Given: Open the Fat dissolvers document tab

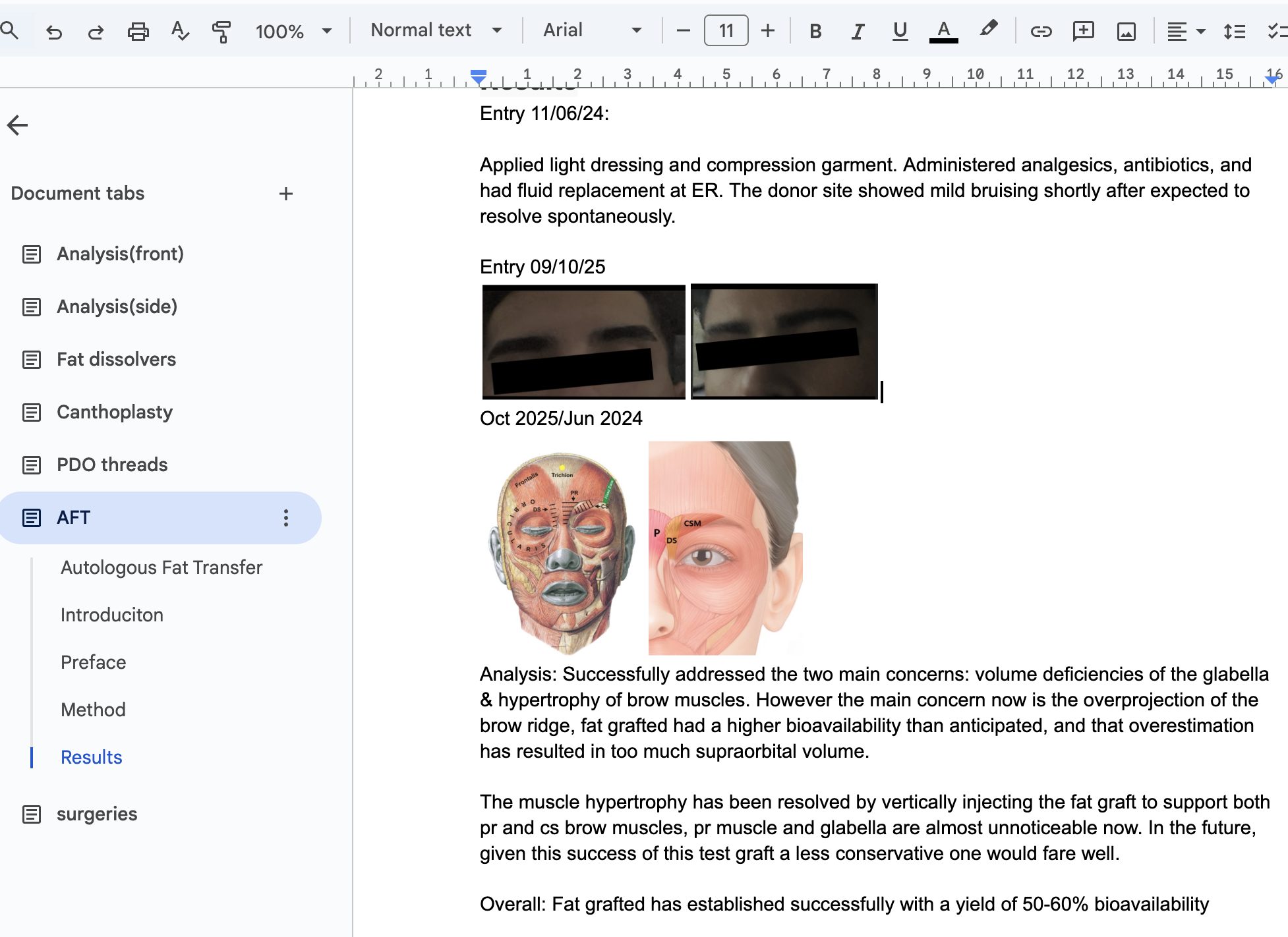Looking at the screenshot, I should (x=116, y=359).
